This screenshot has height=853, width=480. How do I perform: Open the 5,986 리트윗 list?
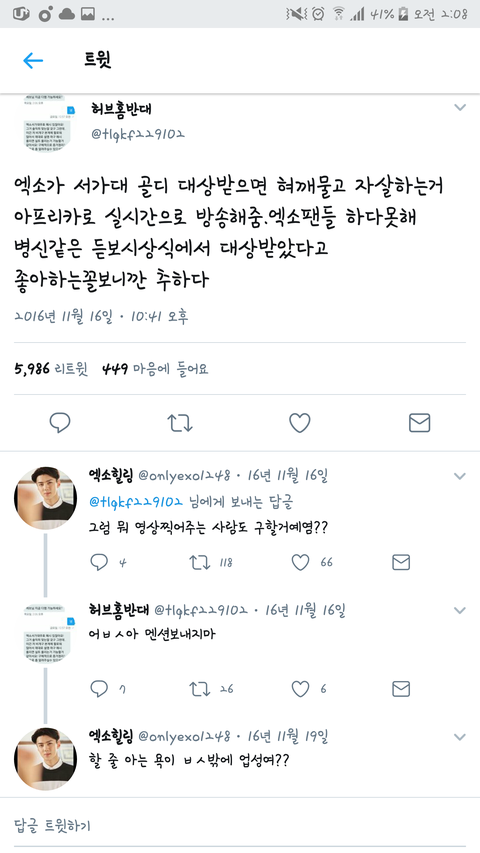point(51,369)
